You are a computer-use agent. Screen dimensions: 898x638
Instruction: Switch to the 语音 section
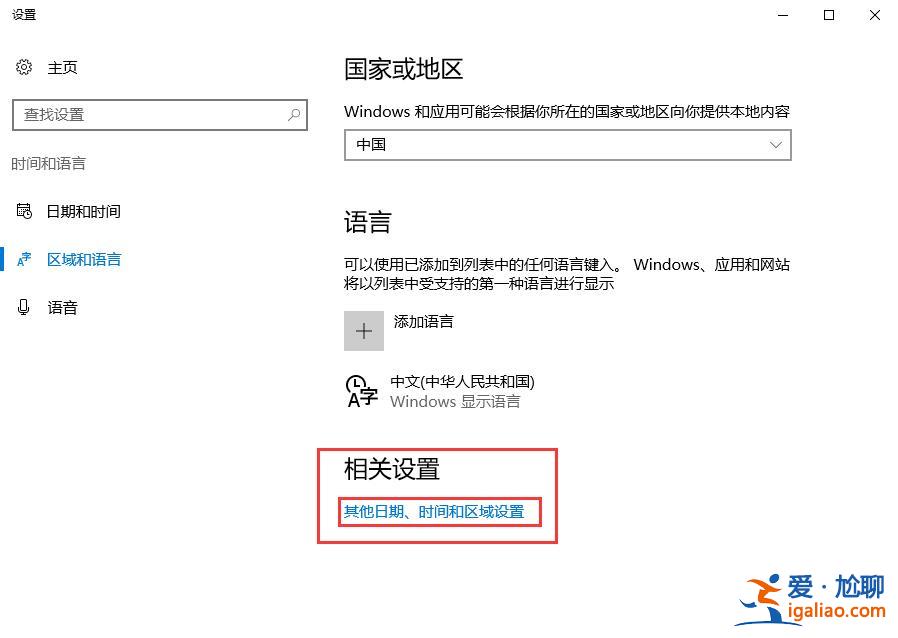62,307
